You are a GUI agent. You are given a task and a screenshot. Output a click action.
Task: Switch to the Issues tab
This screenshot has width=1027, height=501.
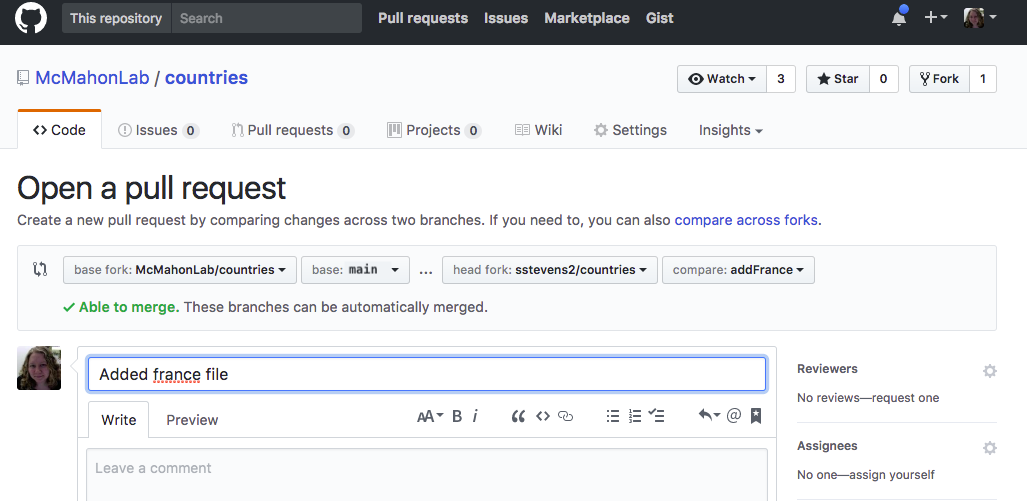pyautogui.click(x=158, y=130)
